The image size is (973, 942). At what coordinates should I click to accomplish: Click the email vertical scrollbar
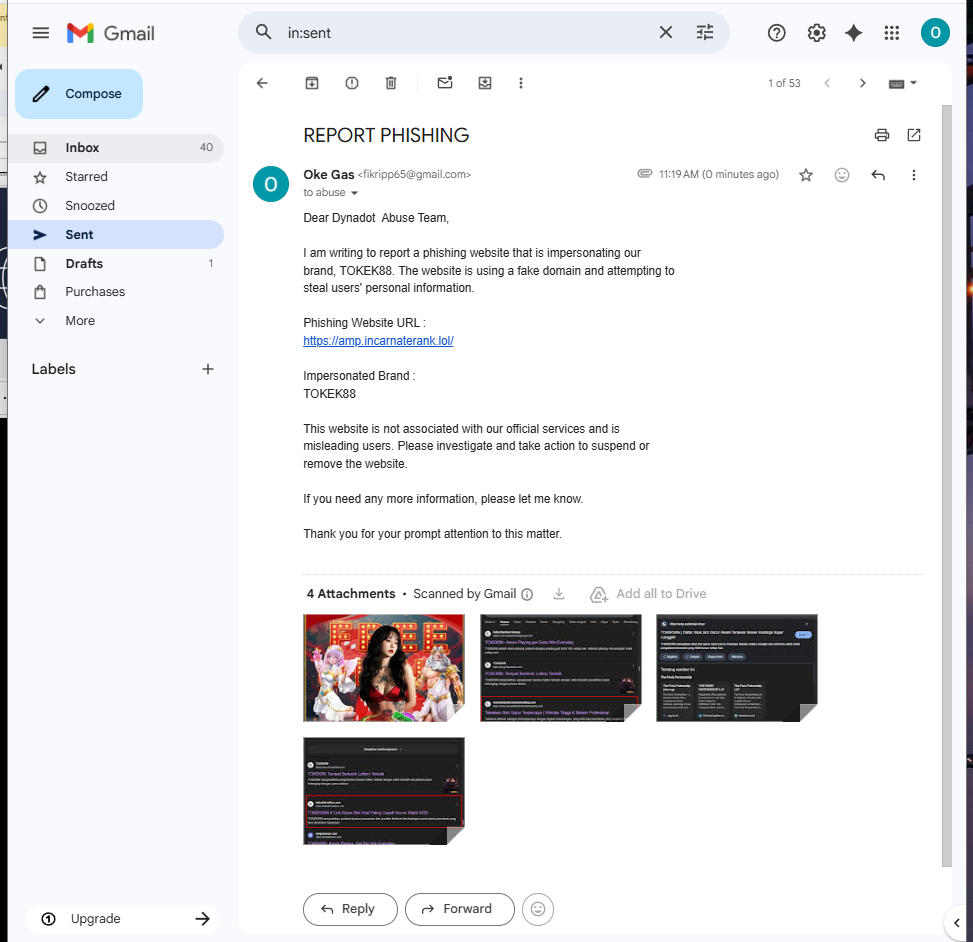coord(946,486)
